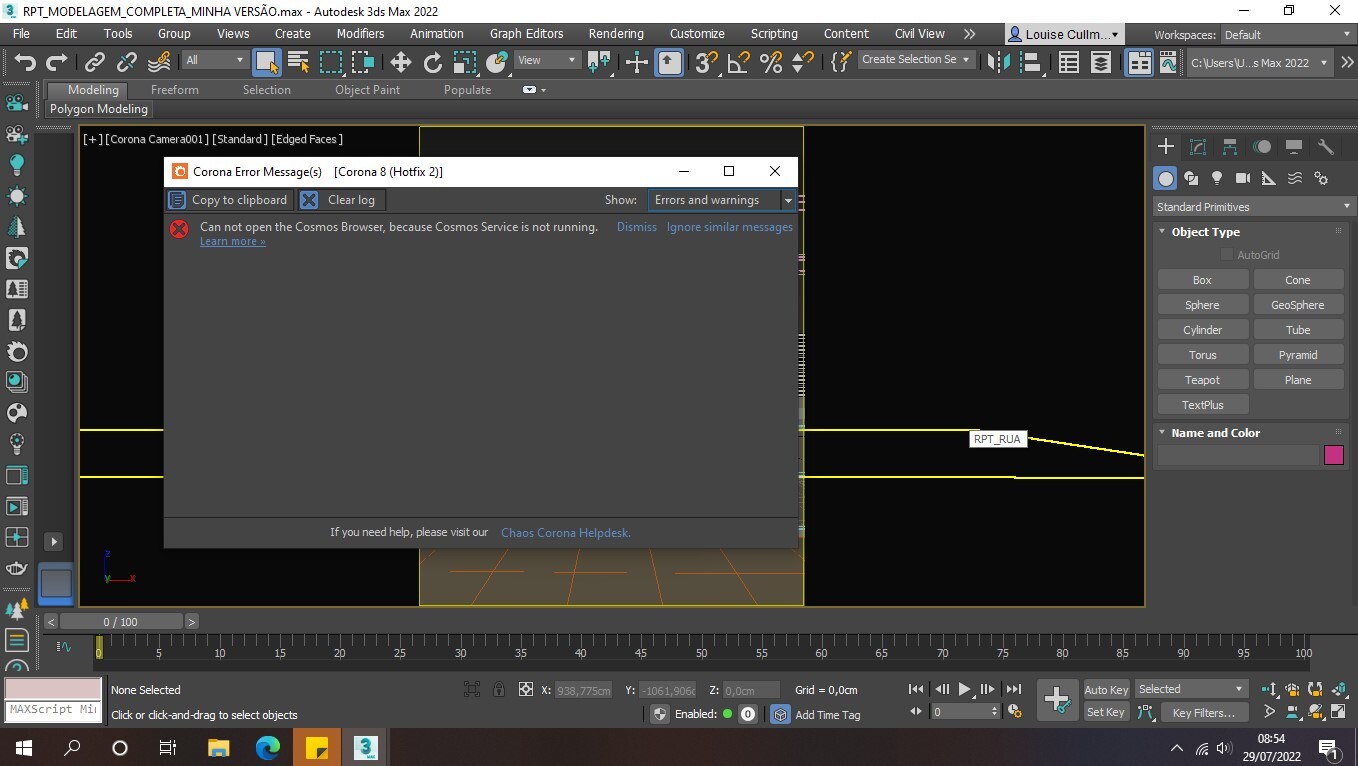The image size is (1358, 766).
Task: Click the Redo arrow icon
Action: [x=57, y=62]
